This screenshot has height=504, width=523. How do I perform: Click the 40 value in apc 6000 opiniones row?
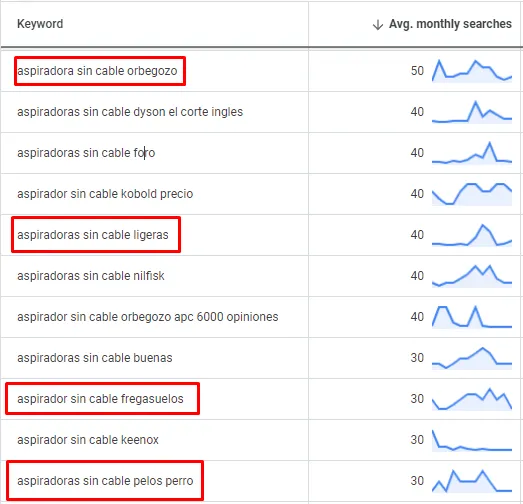417,317
